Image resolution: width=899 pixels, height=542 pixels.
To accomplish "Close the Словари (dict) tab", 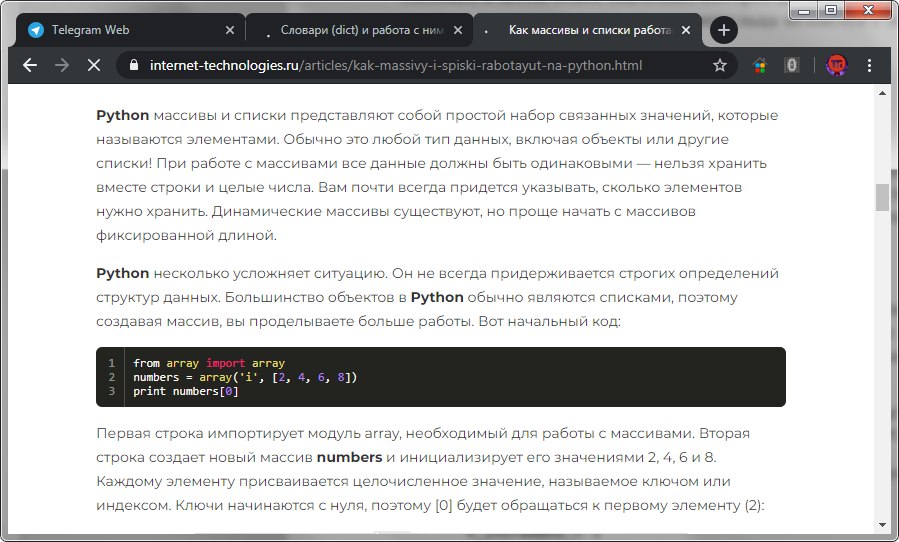I will tap(458, 30).
